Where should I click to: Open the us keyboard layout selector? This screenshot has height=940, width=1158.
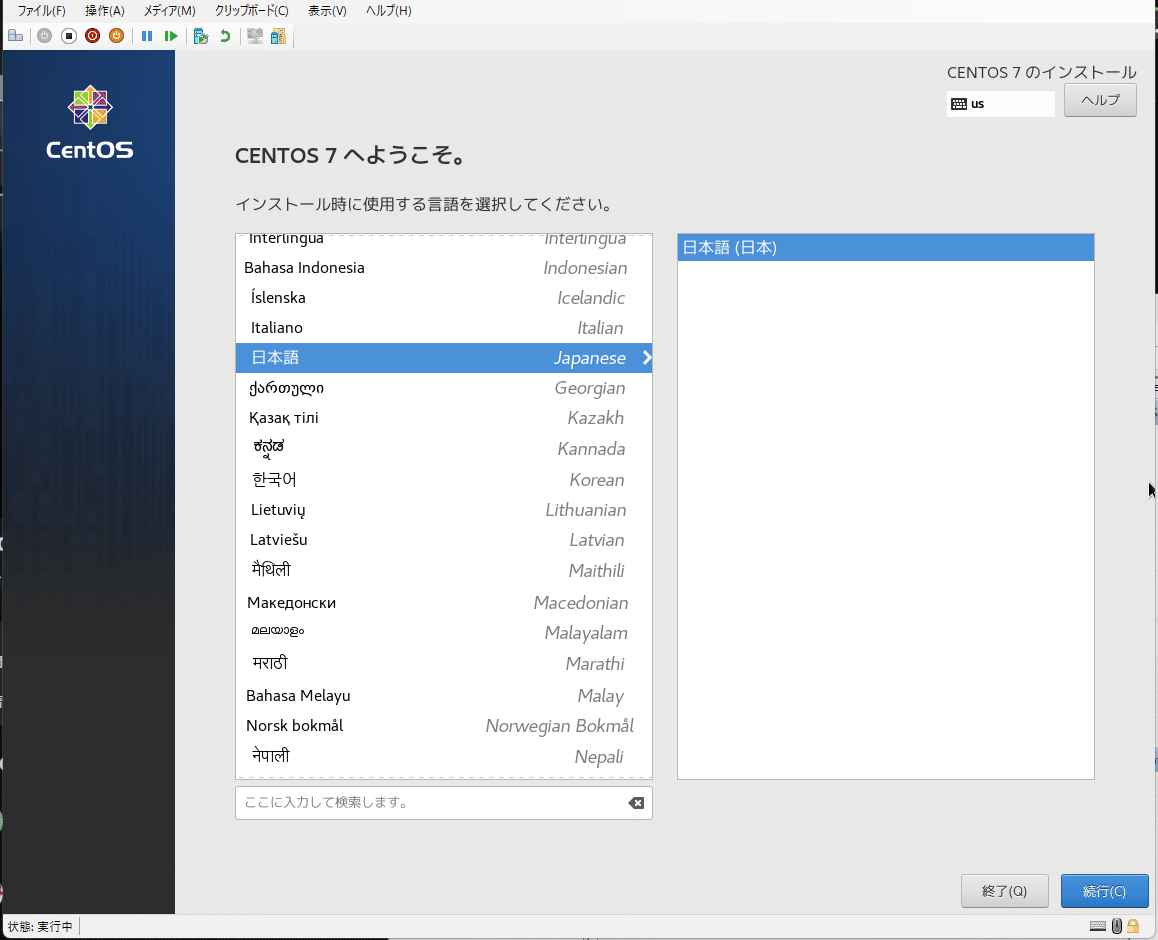(x=1000, y=103)
